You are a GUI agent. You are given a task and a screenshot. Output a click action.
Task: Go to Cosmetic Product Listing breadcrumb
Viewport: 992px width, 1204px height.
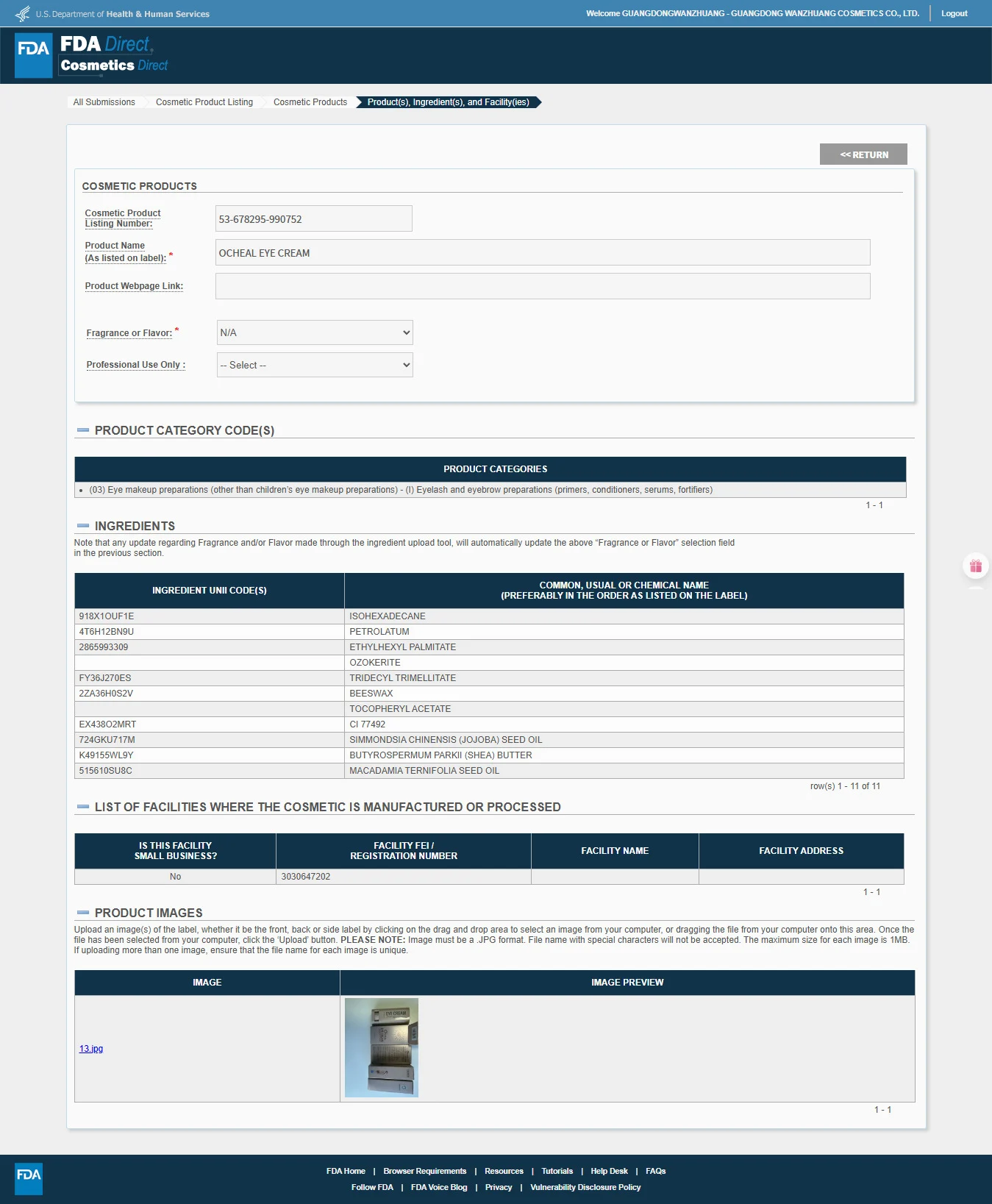pyautogui.click(x=204, y=102)
